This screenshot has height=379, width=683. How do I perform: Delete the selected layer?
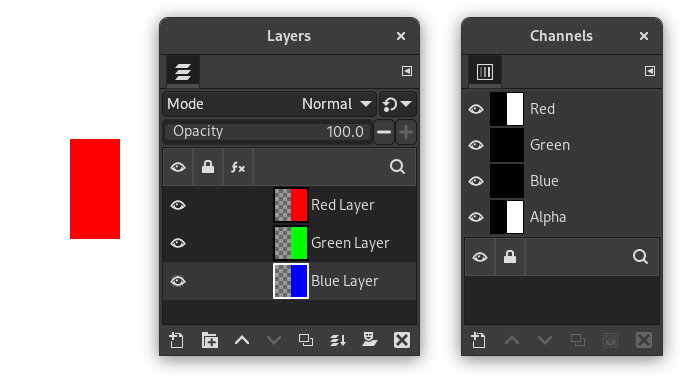tap(402, 340)
